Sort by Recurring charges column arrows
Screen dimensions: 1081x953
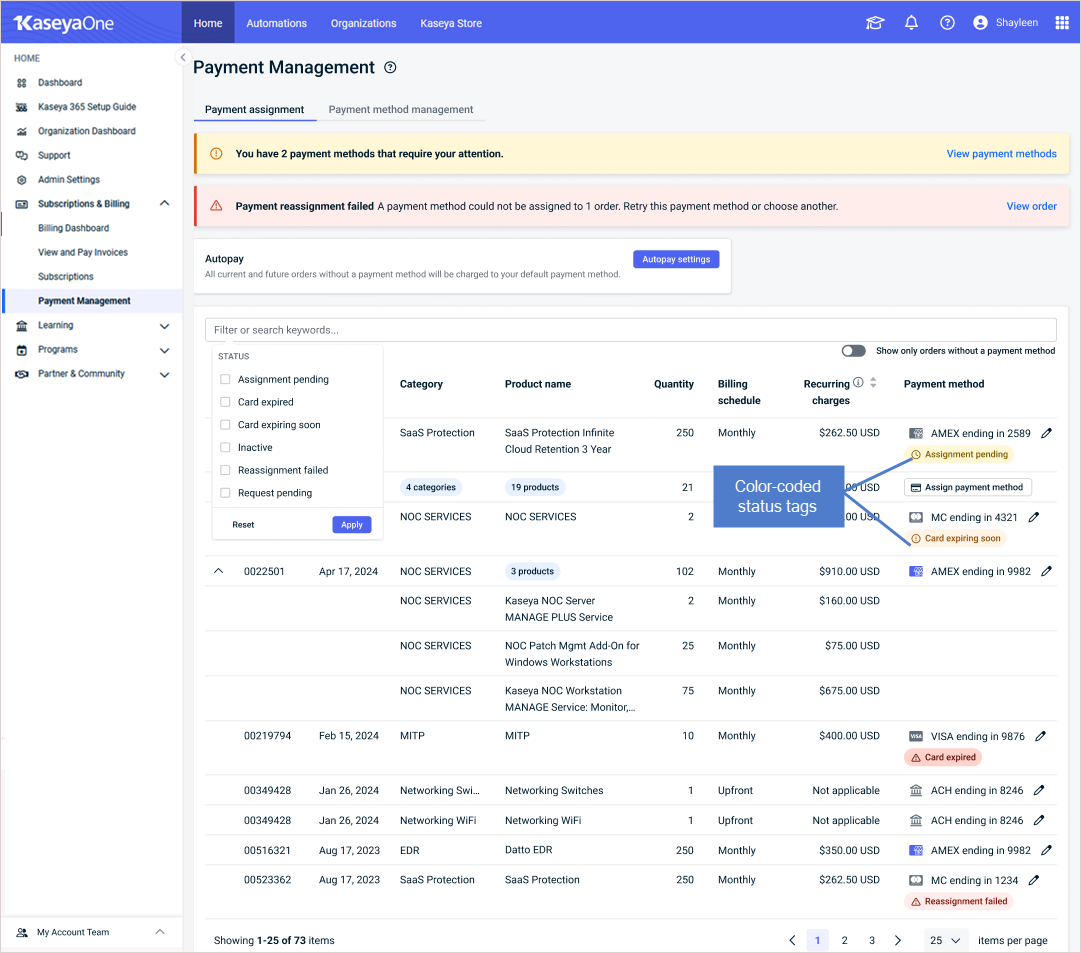click(x=873, y=383)
